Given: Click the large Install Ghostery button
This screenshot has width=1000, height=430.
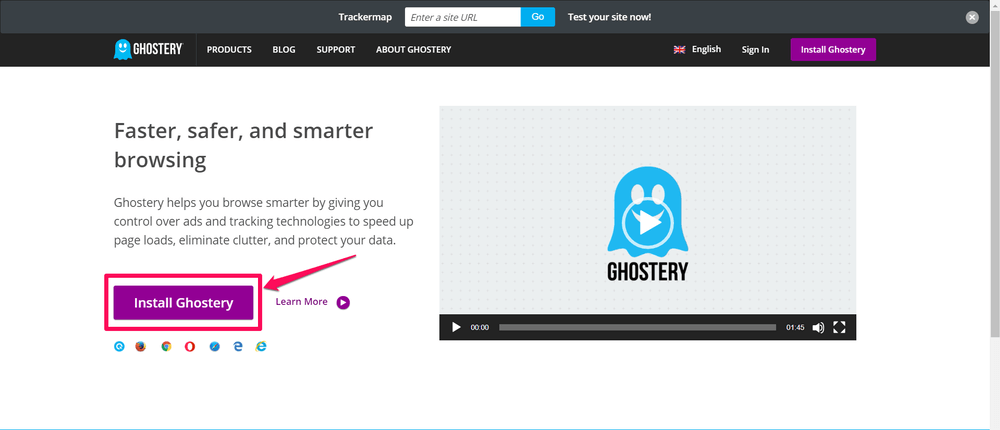Looking at the screenshot, I should point(184,302).
